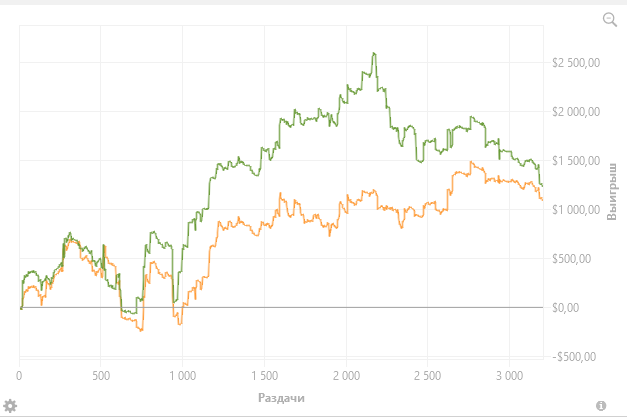Click the 1 500 tick on x-axis
The width and height of the screenshot is (627, 417).
tap(264, 377)
